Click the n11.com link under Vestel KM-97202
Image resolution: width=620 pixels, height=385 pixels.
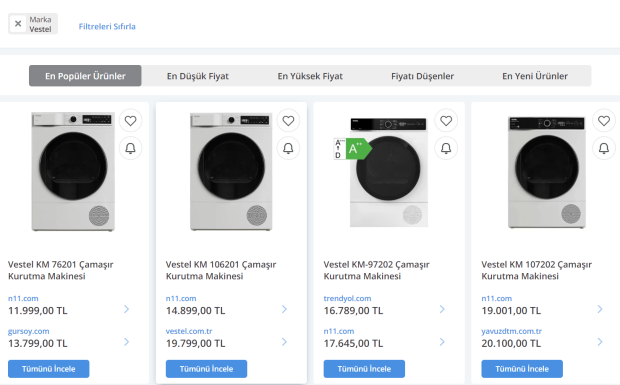point(339,331)
